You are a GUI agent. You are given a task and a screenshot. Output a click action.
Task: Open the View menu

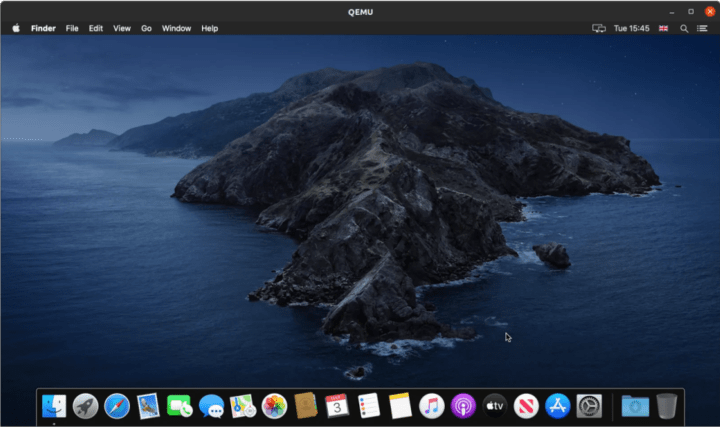122,28
